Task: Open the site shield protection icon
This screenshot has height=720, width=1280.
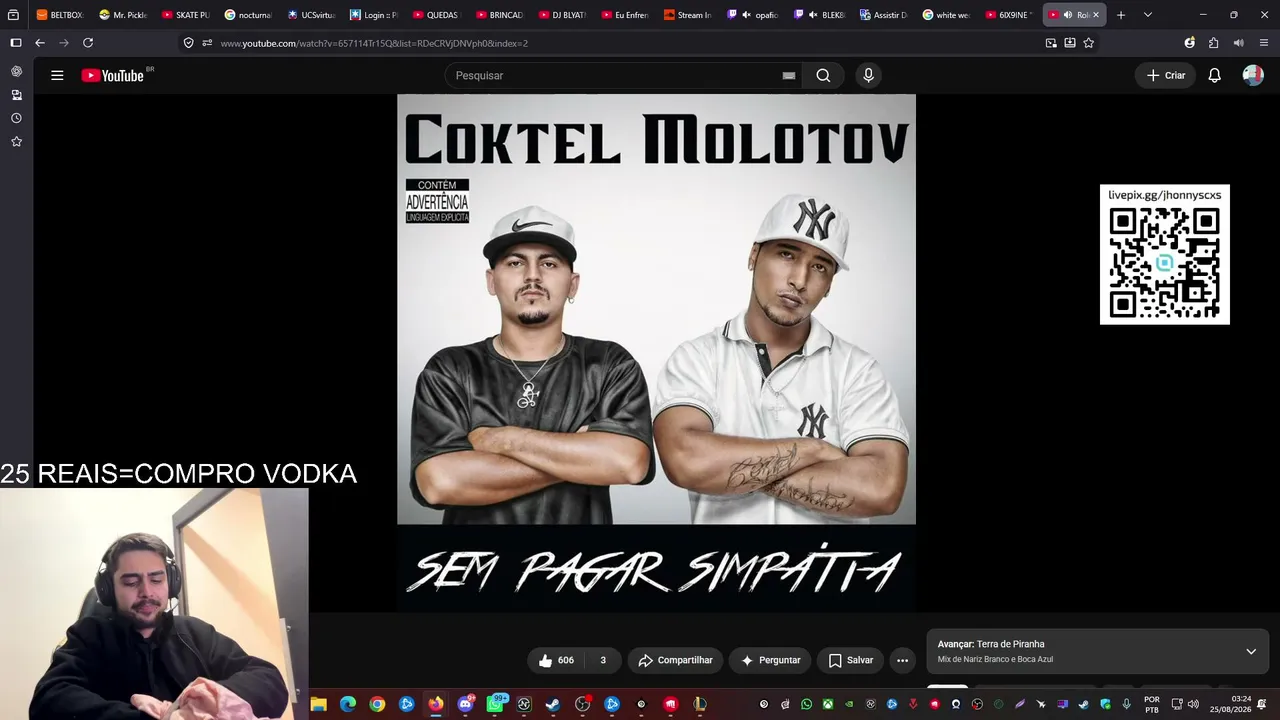Action: tap(188, 43)
